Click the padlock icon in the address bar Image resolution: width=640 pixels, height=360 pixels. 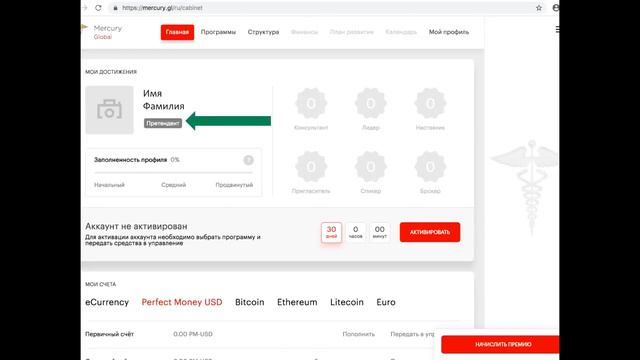[x=116, y=8]
